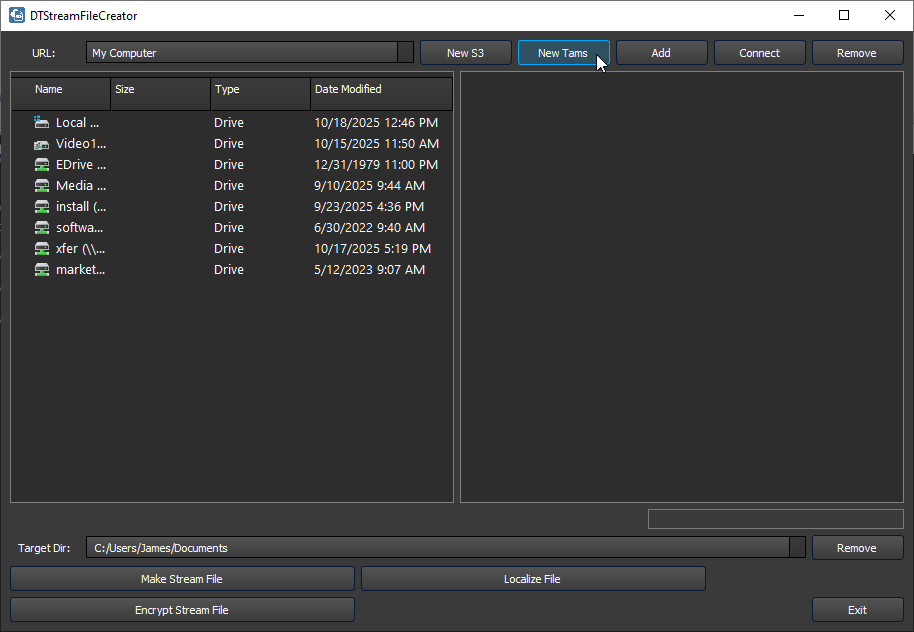This screenshot has height=632, width=914.
Task: Select the software network drive icon
Action: click(41, 228)
